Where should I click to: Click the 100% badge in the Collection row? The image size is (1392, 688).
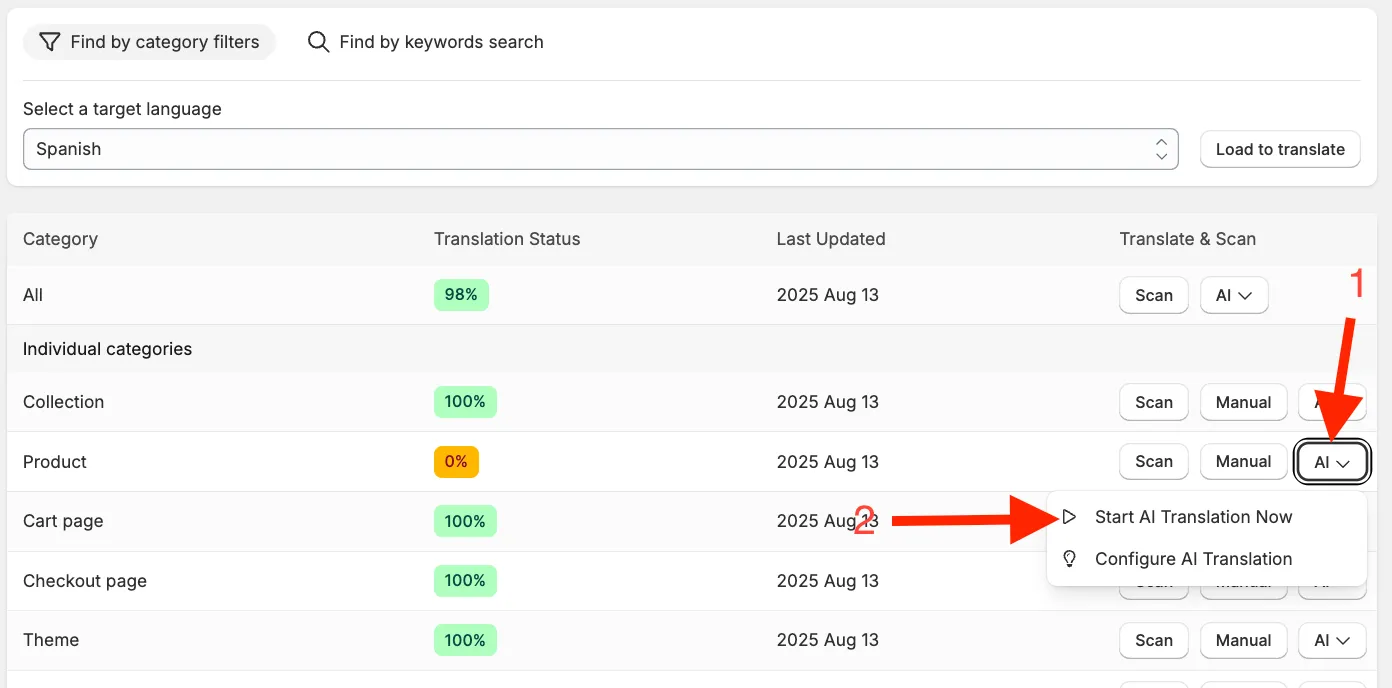(465, 402)
